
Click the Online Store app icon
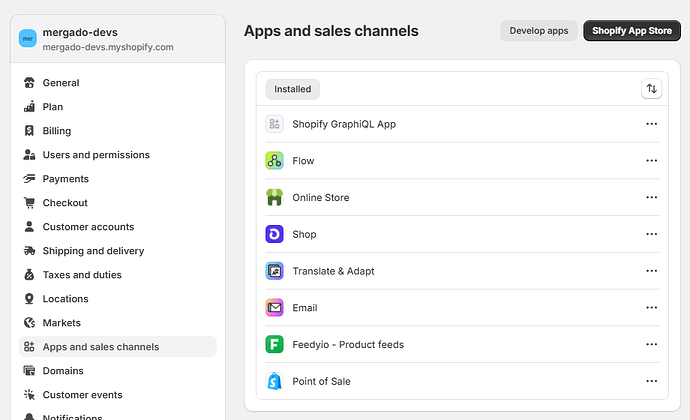click(x=275, y=198)
